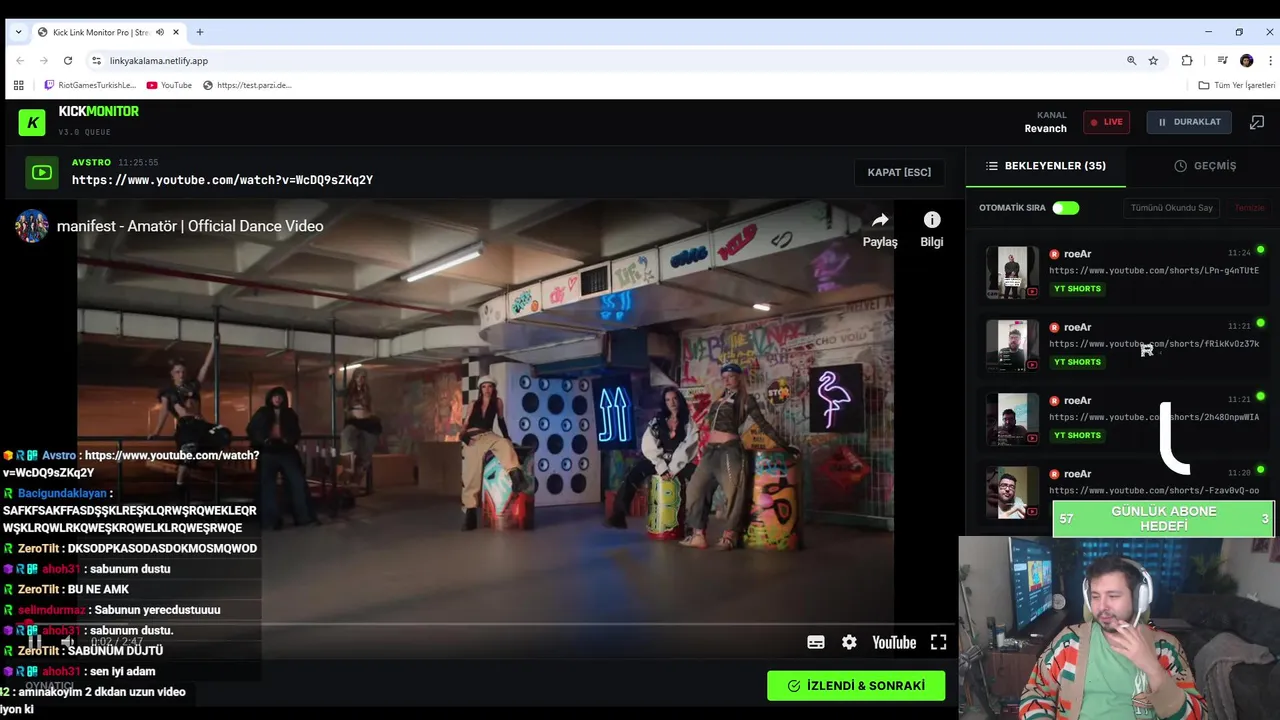The width and height of the screenshot is (1280, 720).
Task: Click YT SHORTS tag on the 2h480npwWIA entry
Action: coord(1077,435)
